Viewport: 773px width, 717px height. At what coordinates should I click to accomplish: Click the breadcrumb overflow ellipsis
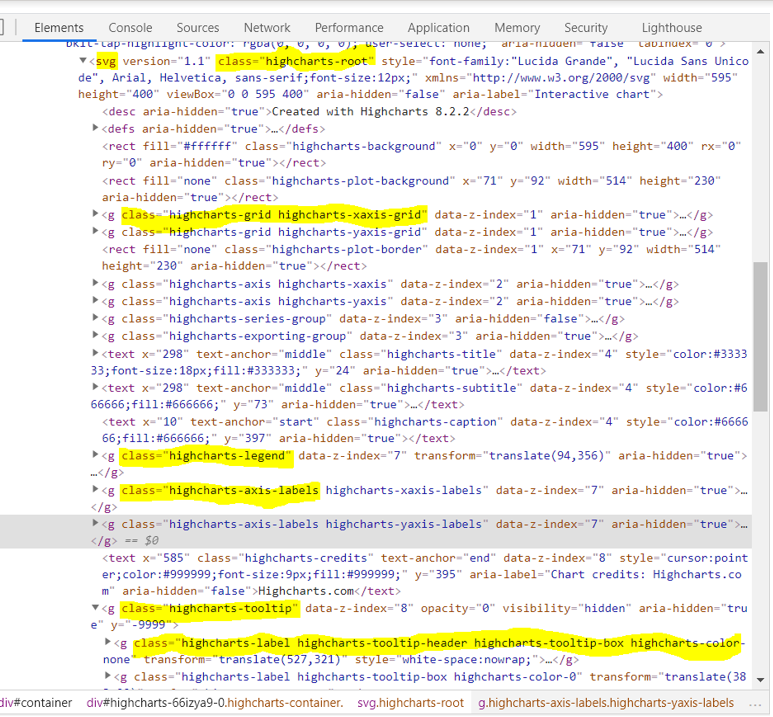coord(755,704)
